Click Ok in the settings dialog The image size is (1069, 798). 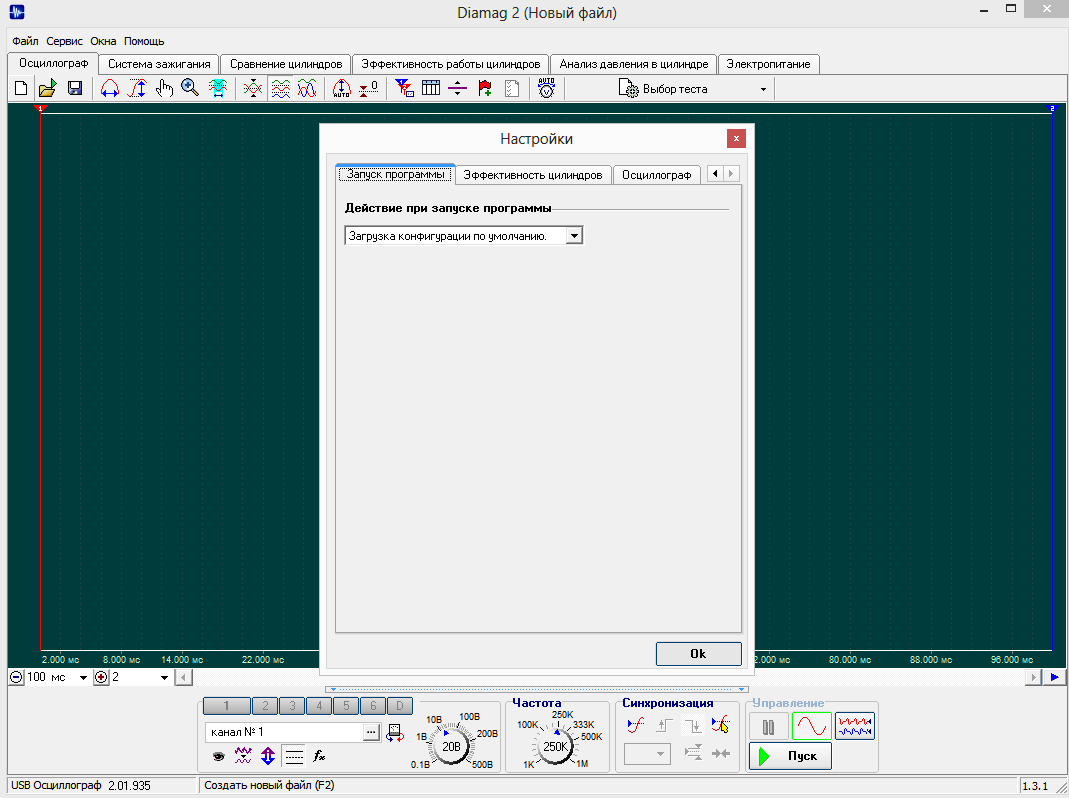(x=698, y=653)
